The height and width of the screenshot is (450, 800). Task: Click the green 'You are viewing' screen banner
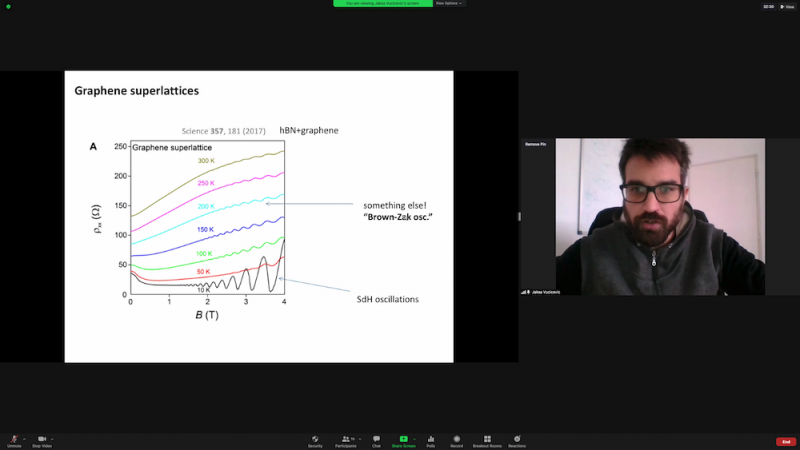click(382, 4)
